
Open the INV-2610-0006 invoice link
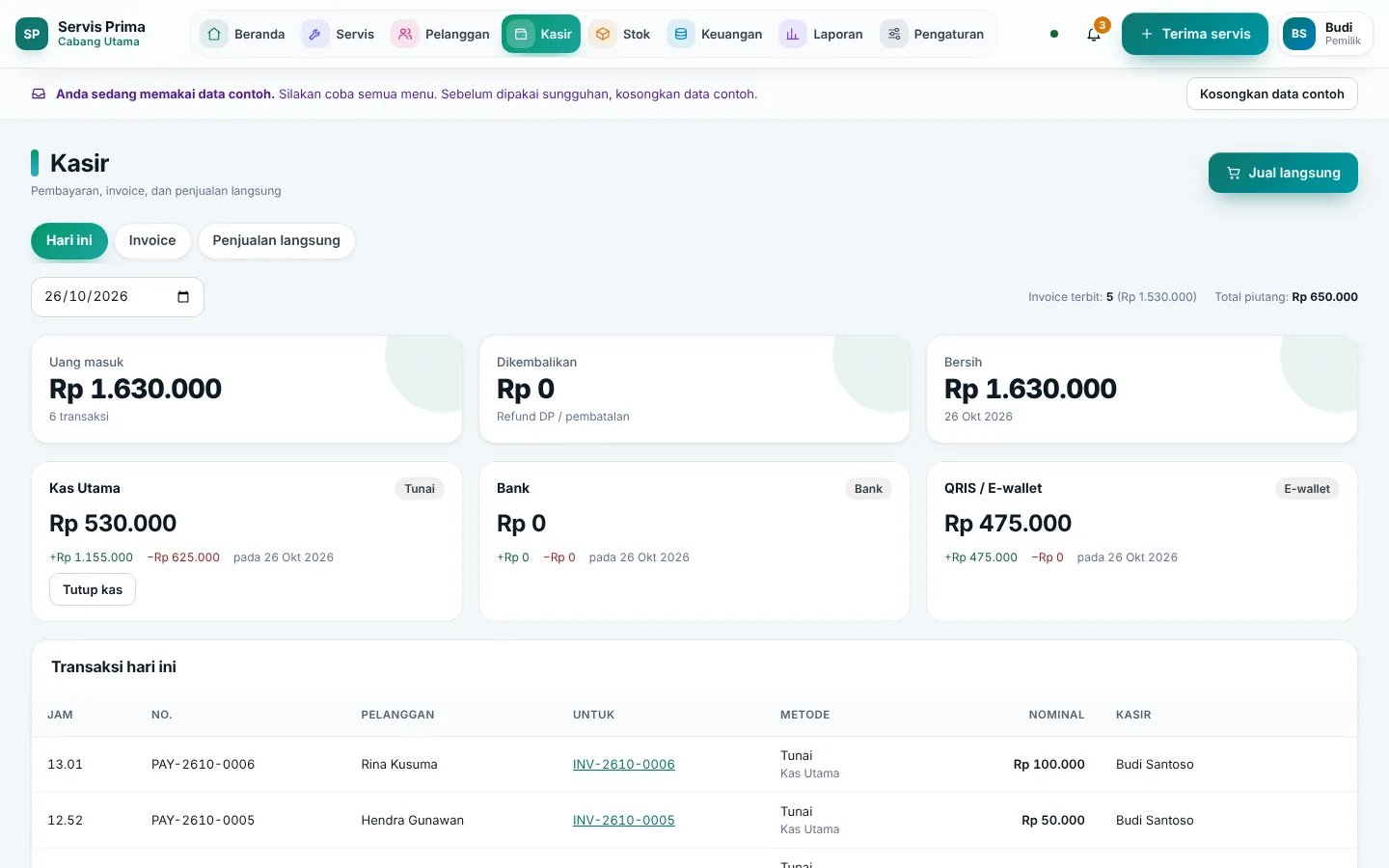(624, 765)
